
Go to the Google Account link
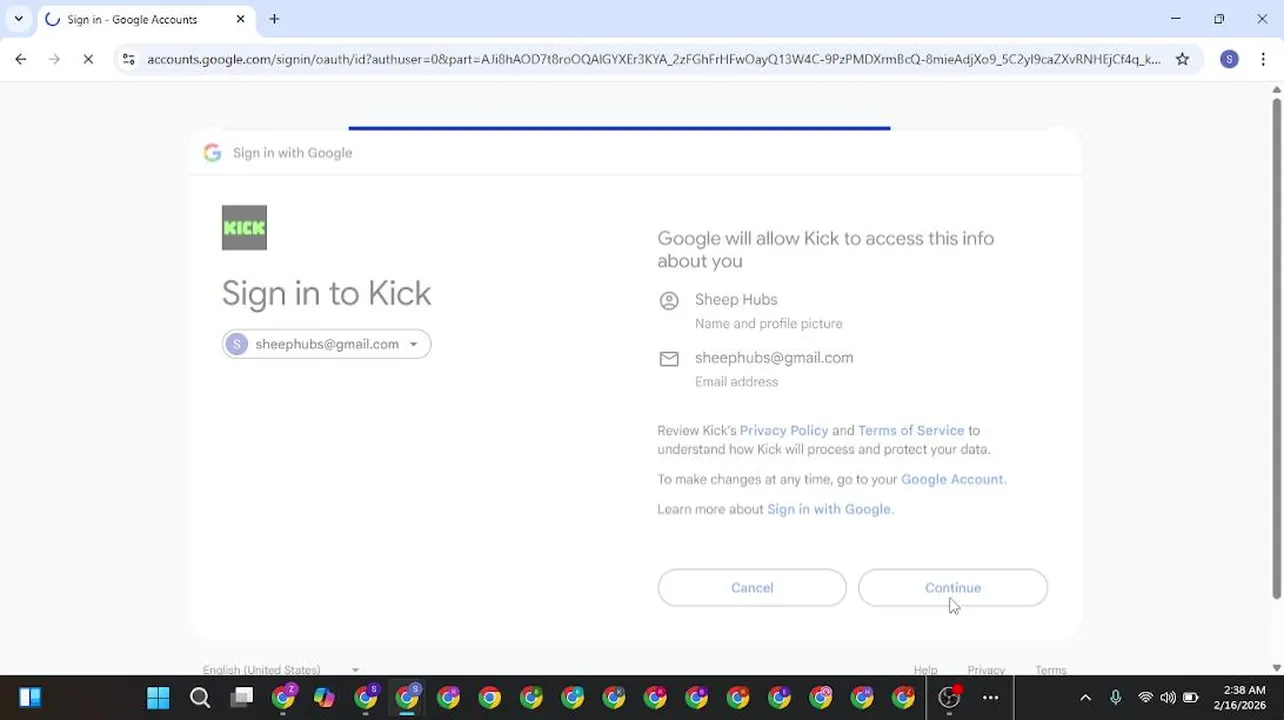(952, 479)
